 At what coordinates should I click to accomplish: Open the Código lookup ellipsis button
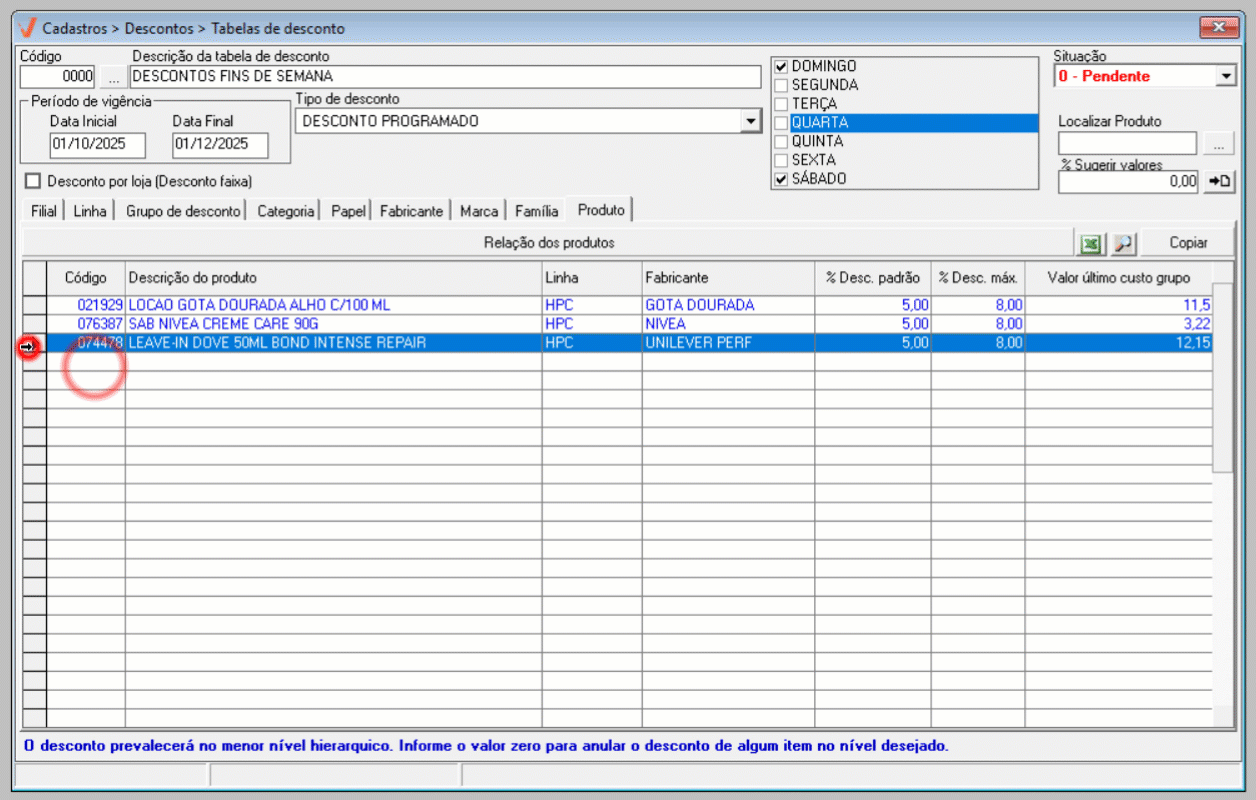coord(113,77)
